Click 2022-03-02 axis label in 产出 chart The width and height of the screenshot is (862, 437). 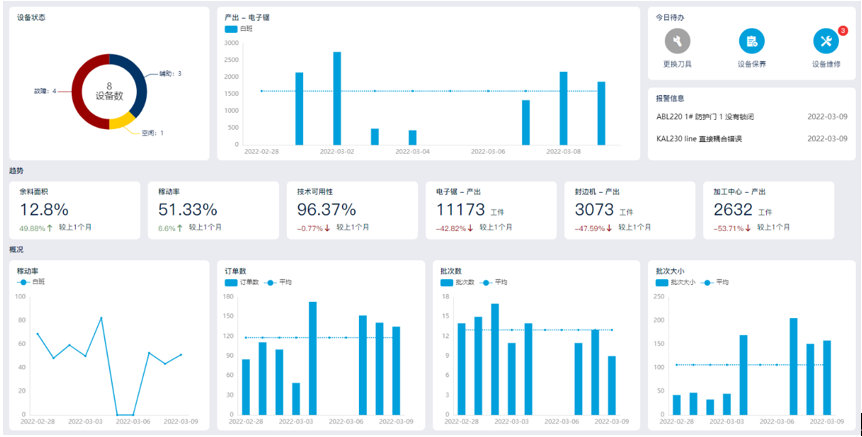coord(337,151)
